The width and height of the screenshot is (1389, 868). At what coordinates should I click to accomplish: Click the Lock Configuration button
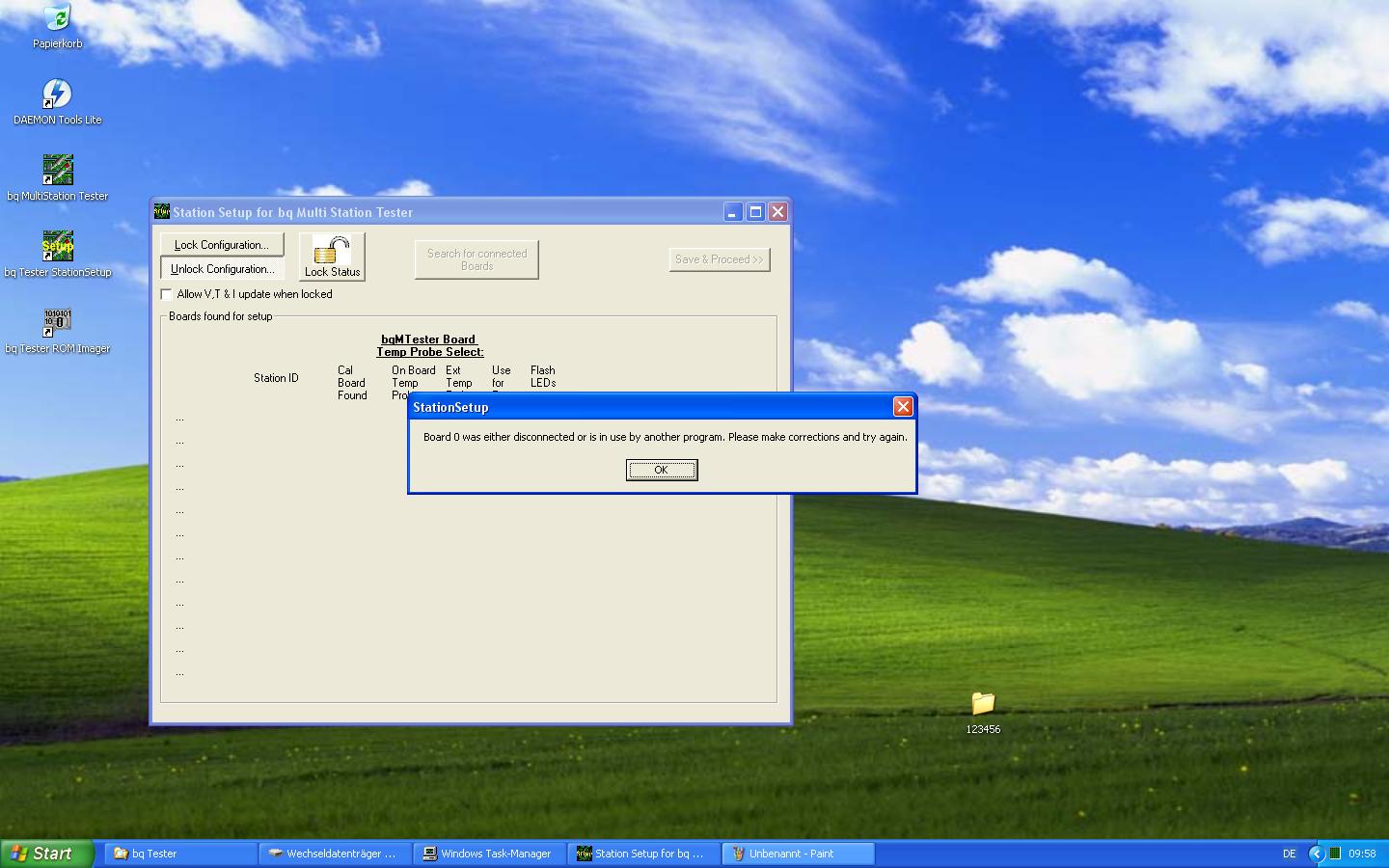point(222,245)
